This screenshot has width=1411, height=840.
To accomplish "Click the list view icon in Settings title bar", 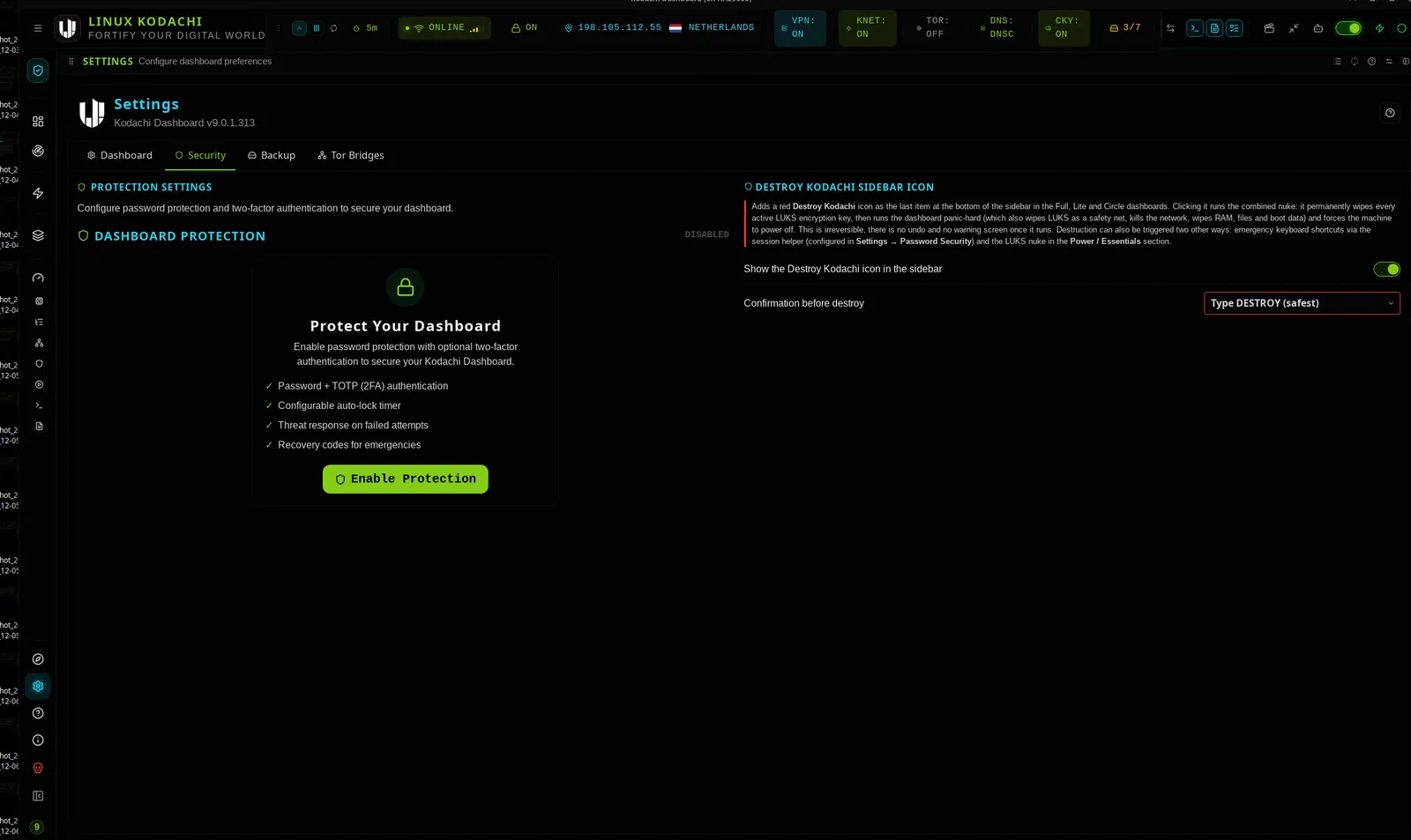I will pyautogui.click(x=1337, y=62).
